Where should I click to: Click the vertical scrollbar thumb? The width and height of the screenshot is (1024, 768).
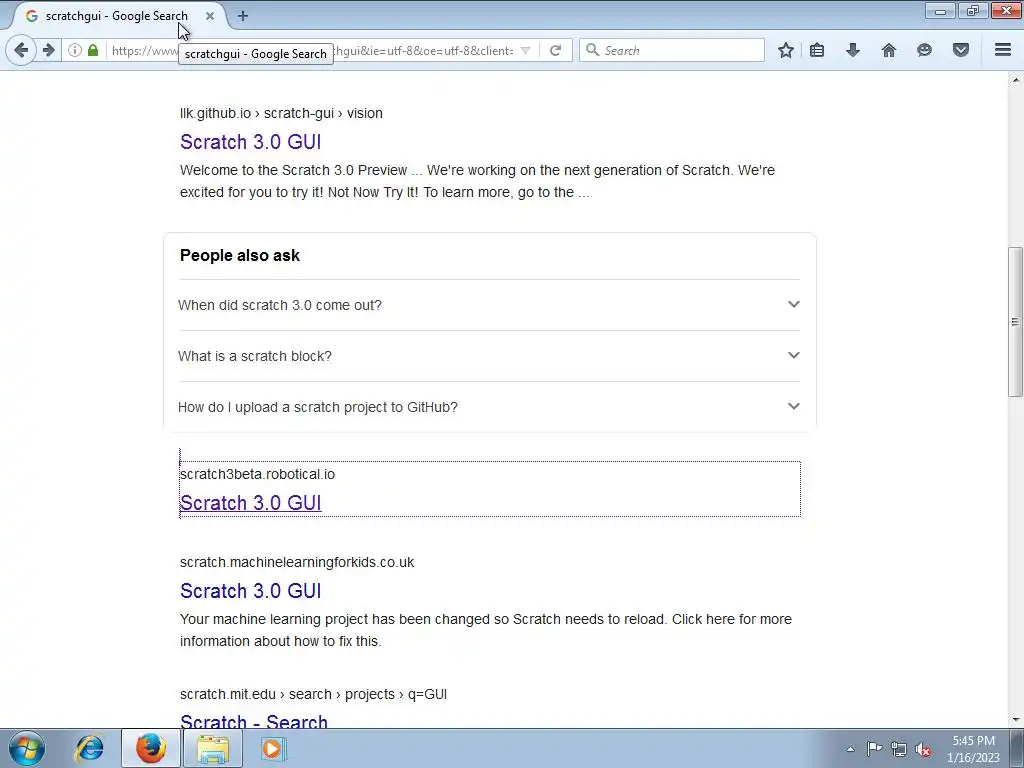pyautogui.click(x=1015, y=321)
